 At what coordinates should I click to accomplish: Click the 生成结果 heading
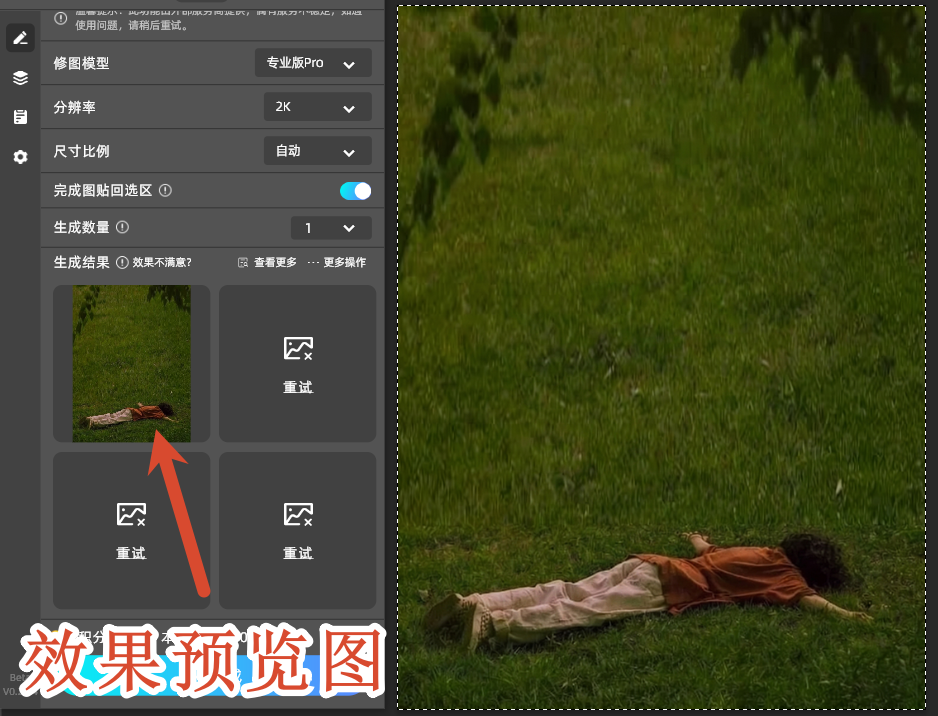click(81, 263)
